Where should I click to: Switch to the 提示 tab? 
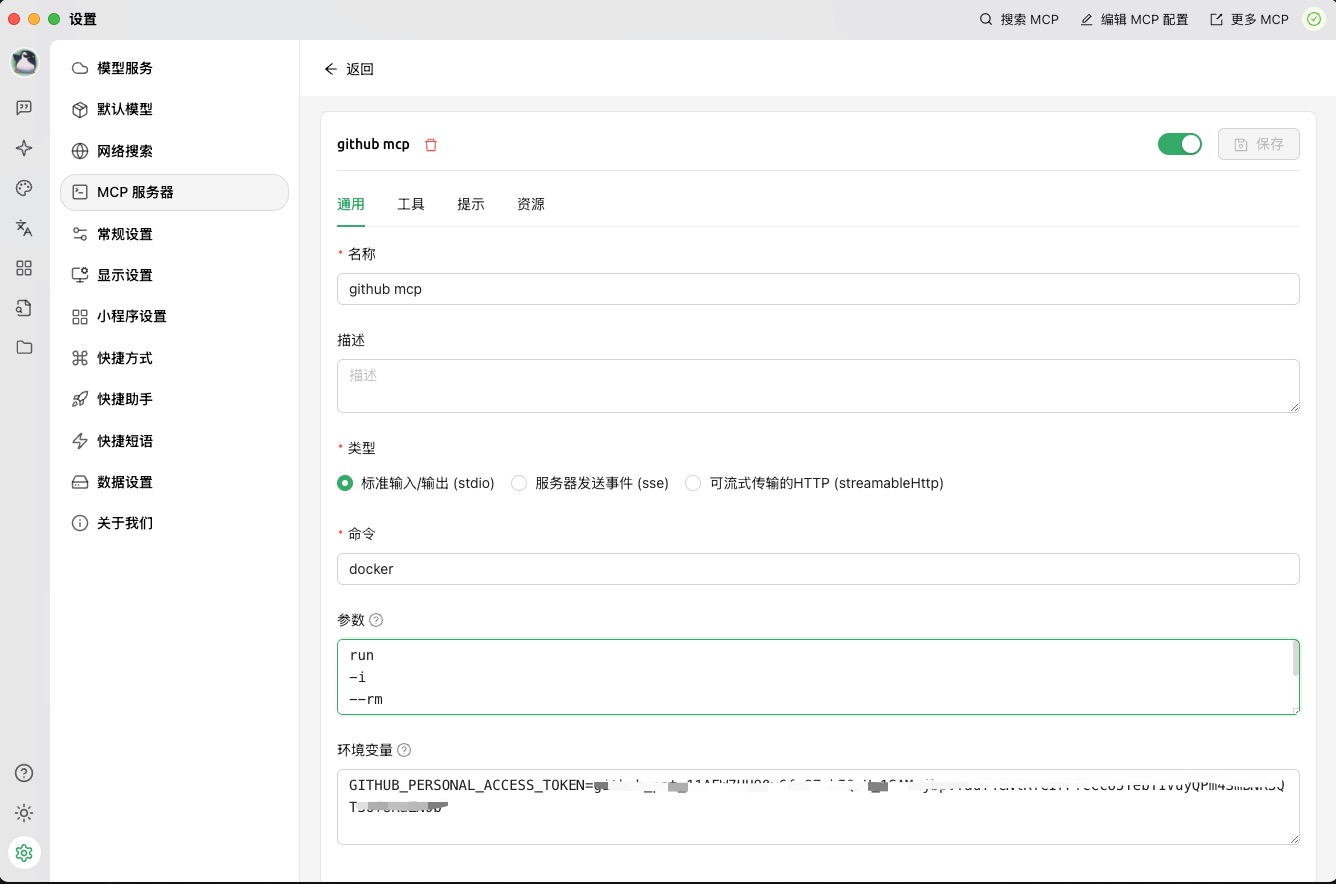point(471,204)
